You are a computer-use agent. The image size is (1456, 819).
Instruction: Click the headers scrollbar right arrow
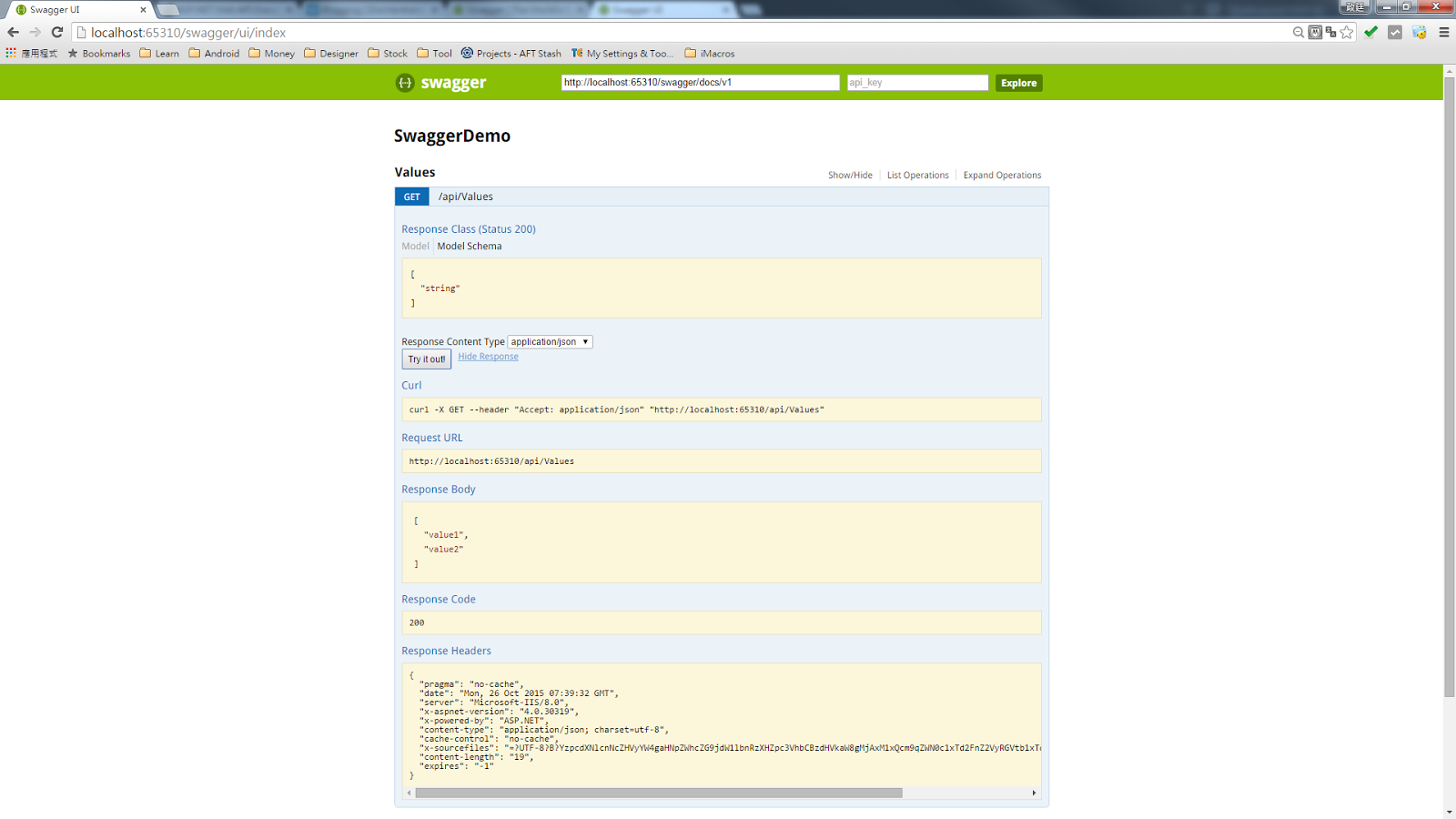coord(1034,793)
